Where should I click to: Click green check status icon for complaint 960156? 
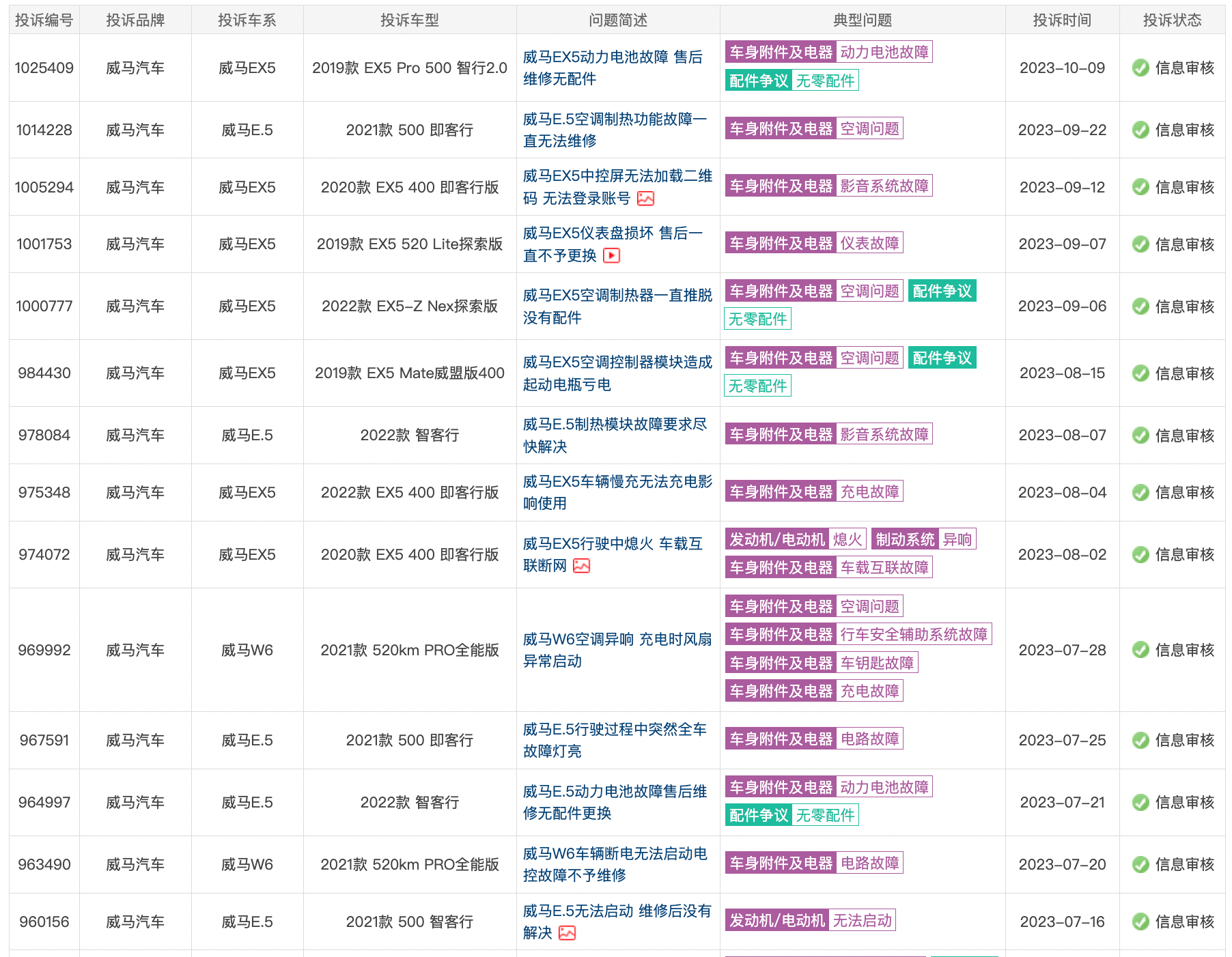1140,922
